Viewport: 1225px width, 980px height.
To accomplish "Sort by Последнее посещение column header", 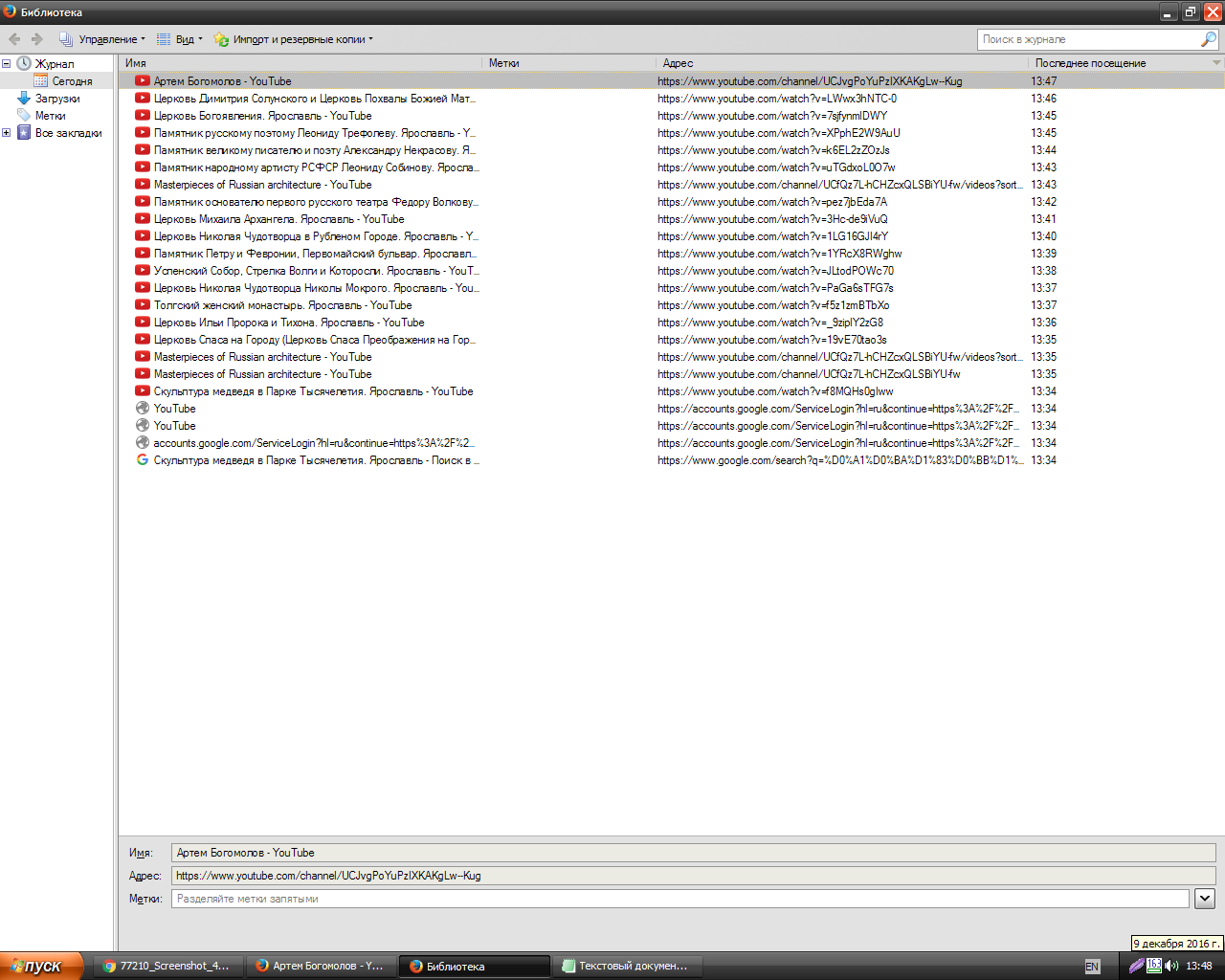I will [x=1120, y=63].
